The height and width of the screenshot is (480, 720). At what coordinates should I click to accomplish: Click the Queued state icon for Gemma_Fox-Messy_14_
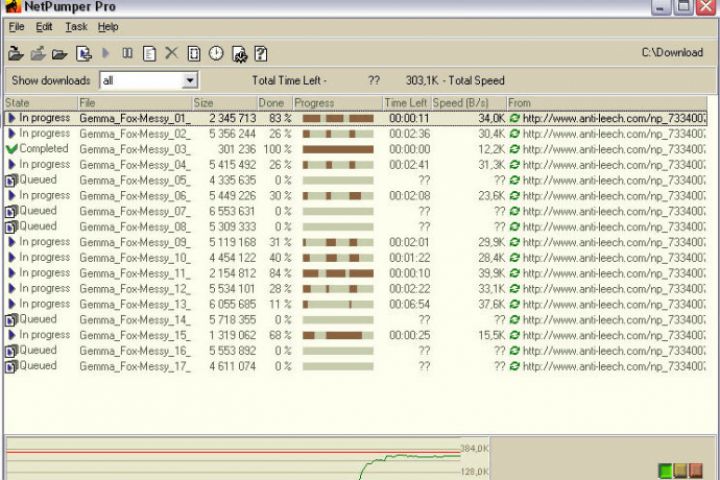click(x=11, y=320)
